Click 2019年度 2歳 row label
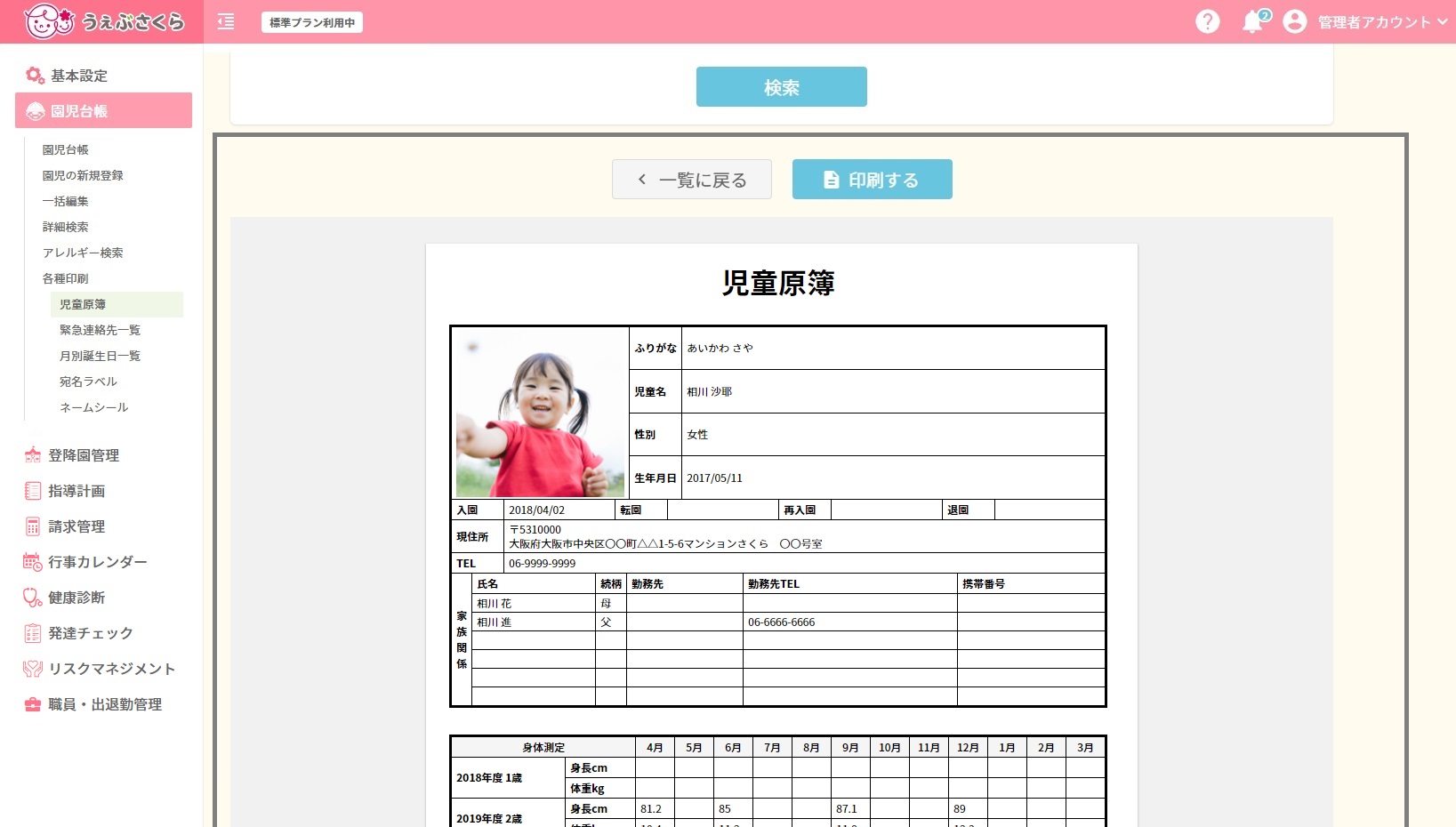The image size is (1456, 827). click(489, 819)
